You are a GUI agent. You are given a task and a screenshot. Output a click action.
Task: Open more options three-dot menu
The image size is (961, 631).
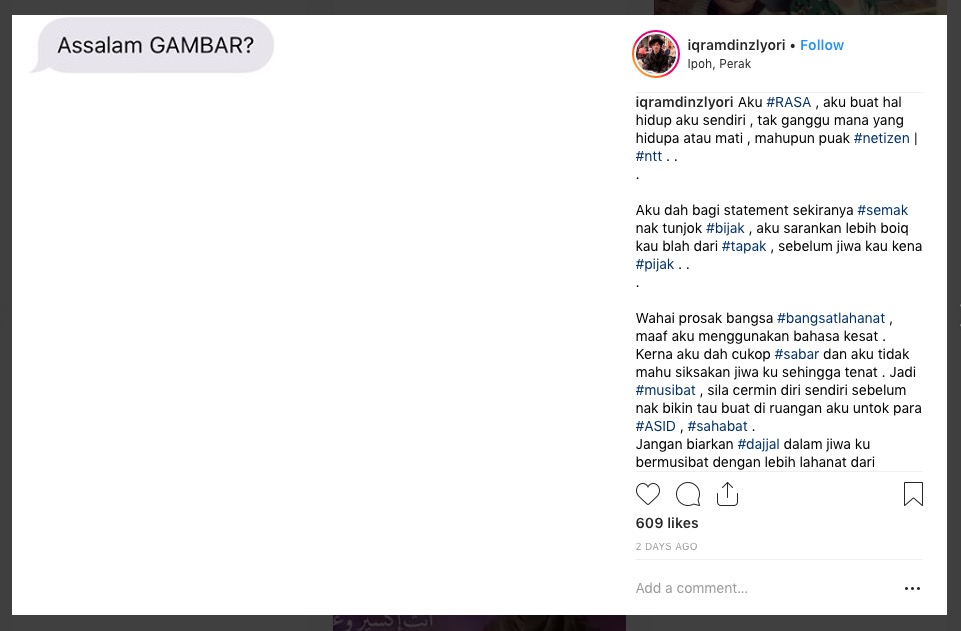tap(912, 588)
